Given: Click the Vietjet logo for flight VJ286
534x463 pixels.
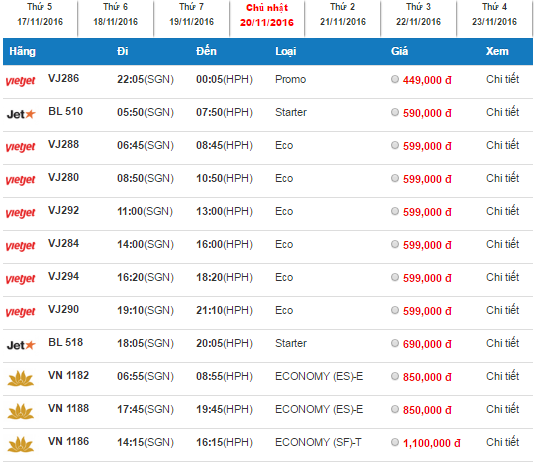Looking at the screenshot, I should 20,81.
